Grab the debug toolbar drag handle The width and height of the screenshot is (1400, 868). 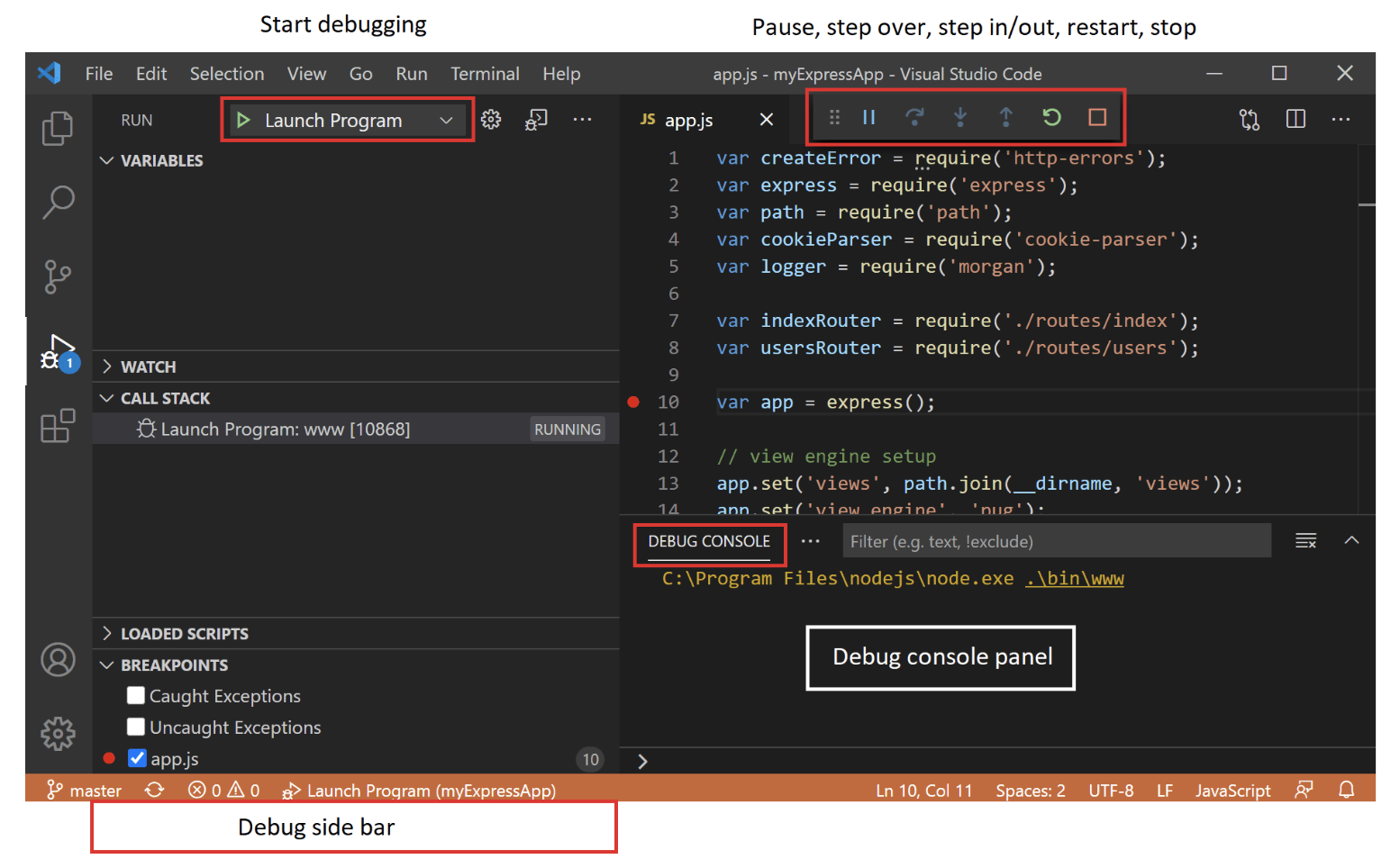point(834,117)
